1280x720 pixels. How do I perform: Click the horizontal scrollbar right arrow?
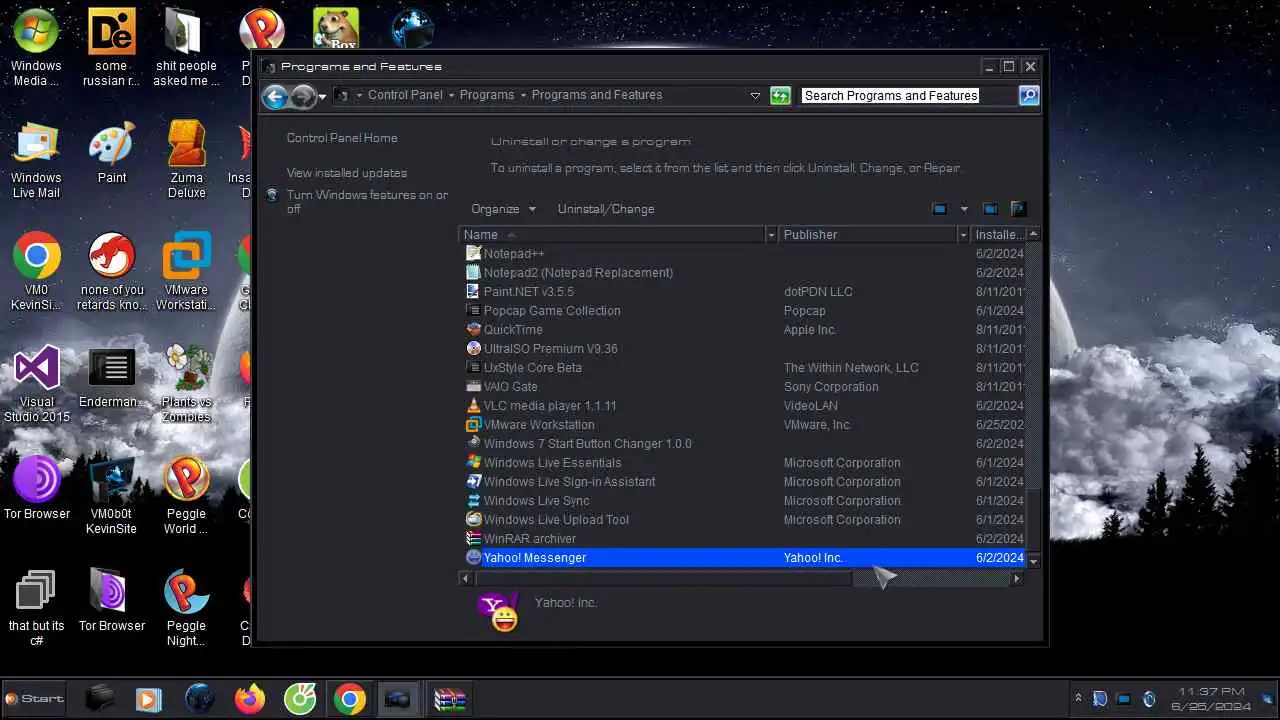click(x=1017, y=578)
